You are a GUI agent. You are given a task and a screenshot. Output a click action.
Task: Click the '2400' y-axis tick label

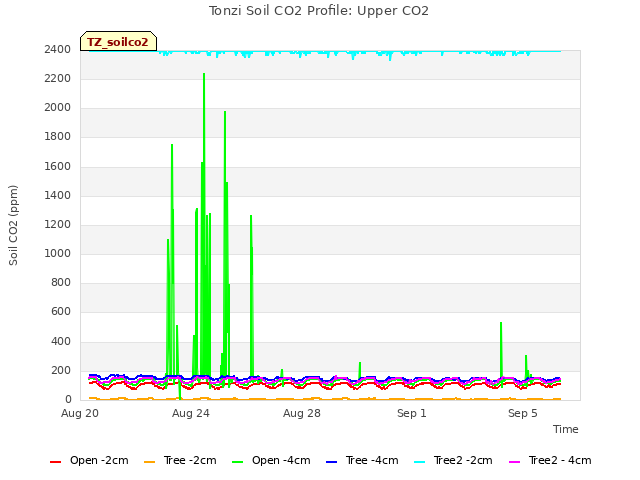[x=58, y=49]
